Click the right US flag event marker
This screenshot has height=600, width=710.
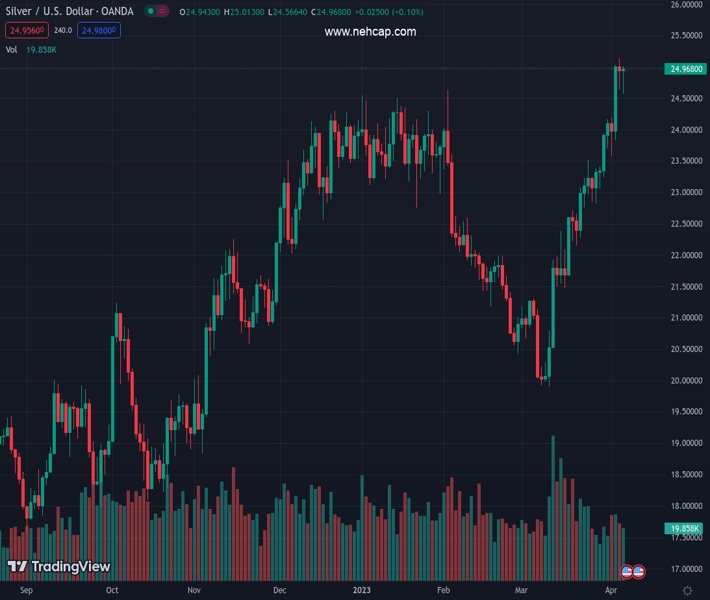pos(638,571)
